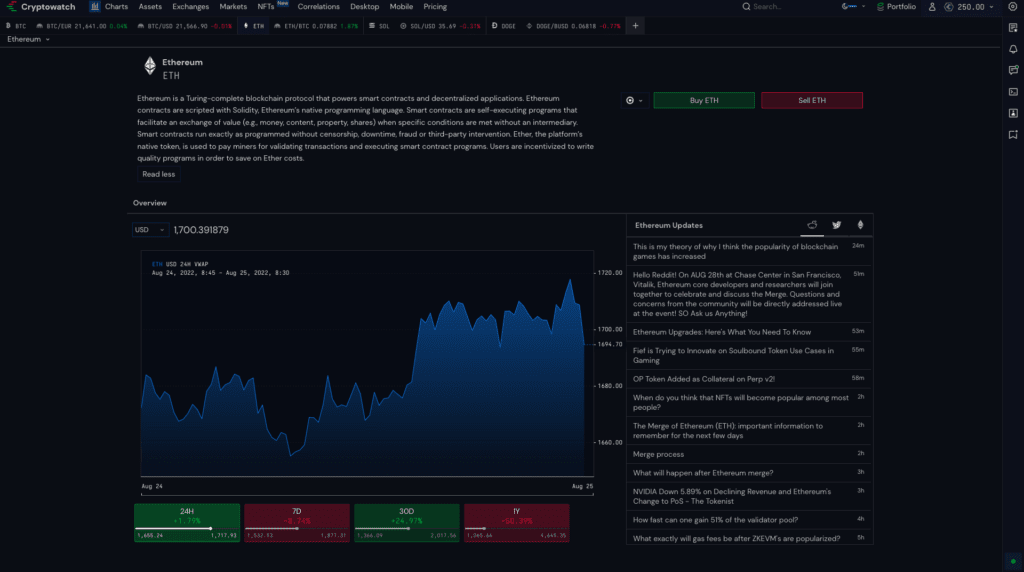Open 'How fast can one gain 51%' post

click(749, 520)
